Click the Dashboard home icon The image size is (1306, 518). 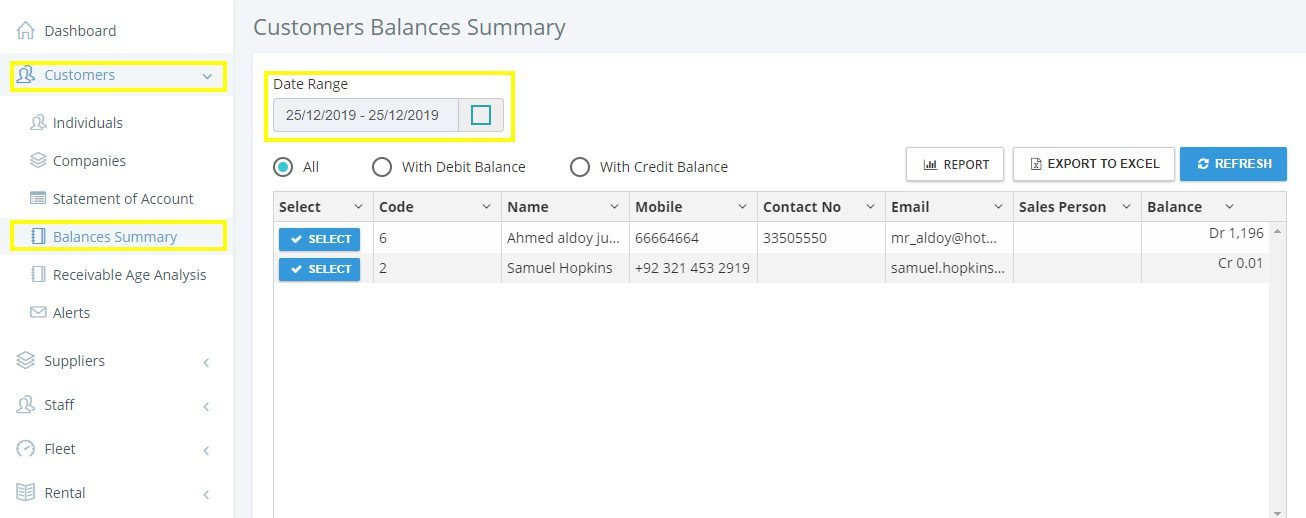[26, 31]
